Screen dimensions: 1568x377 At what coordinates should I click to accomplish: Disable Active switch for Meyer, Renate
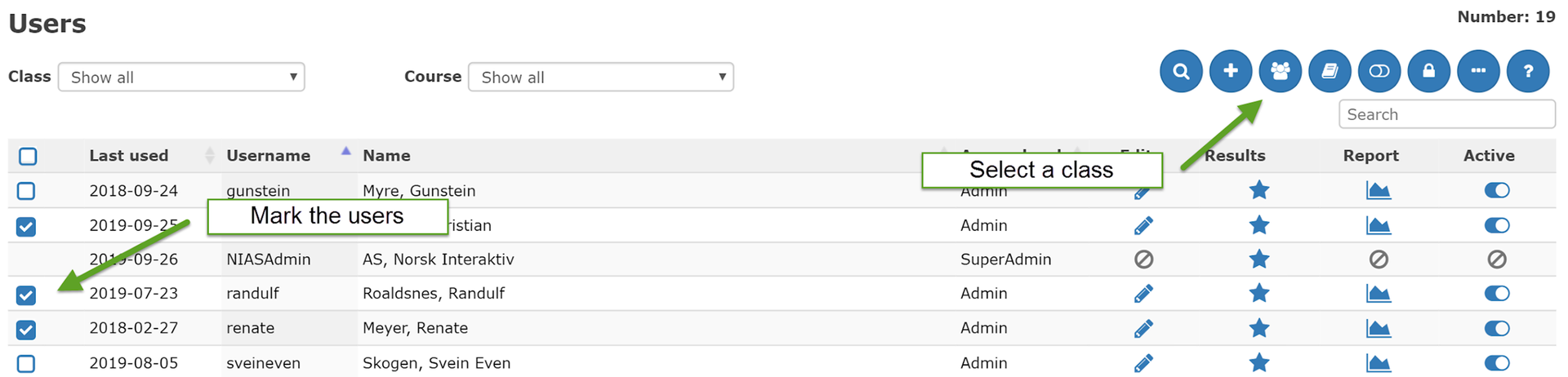(1496, 328)
